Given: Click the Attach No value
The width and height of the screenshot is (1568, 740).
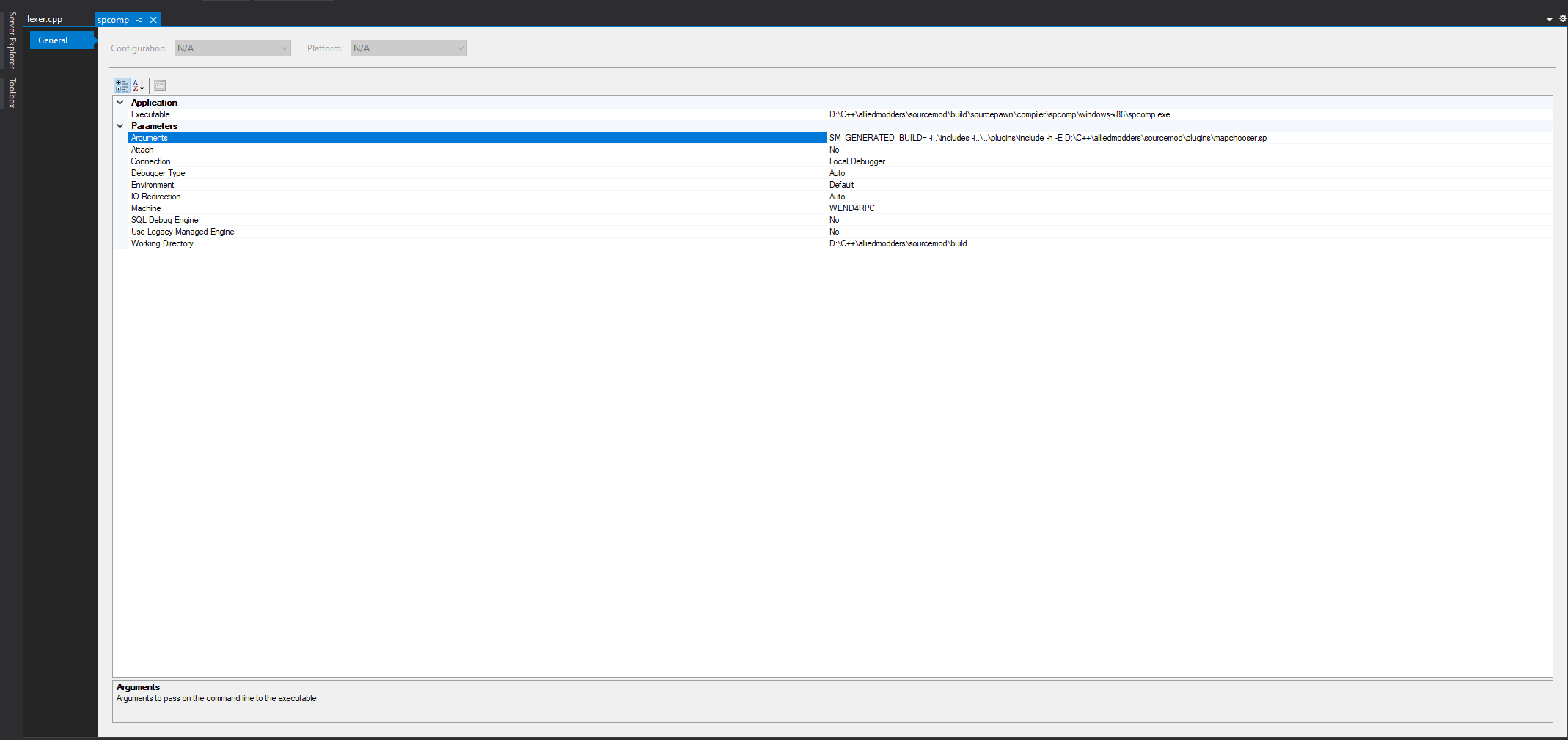Looking at the screenshot, I should (835, 150).
